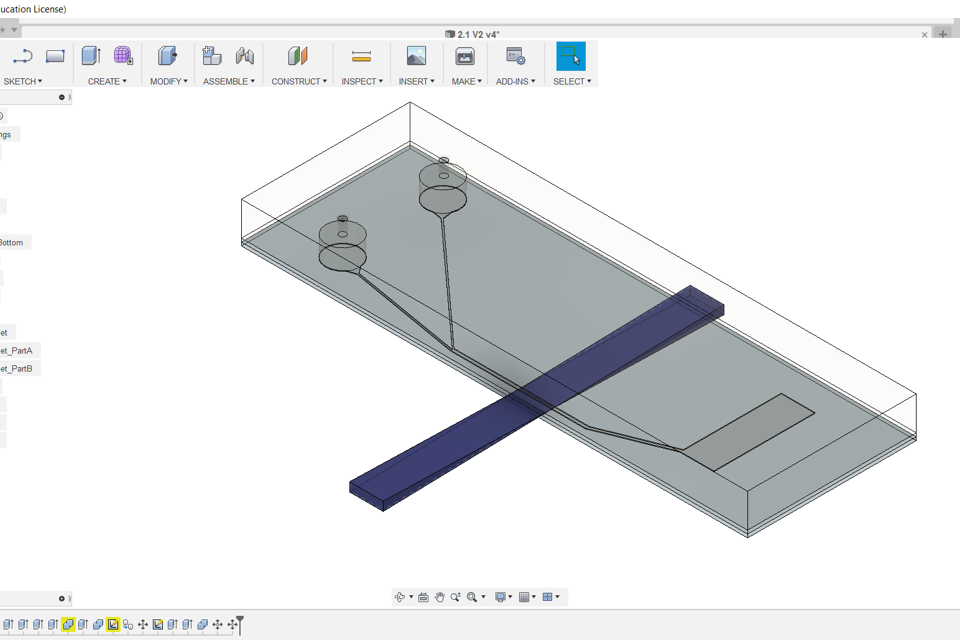Viewport: 960px width, 640px height.
Task: Click the Extrude tool icon in Create
Action: point(91,56)
